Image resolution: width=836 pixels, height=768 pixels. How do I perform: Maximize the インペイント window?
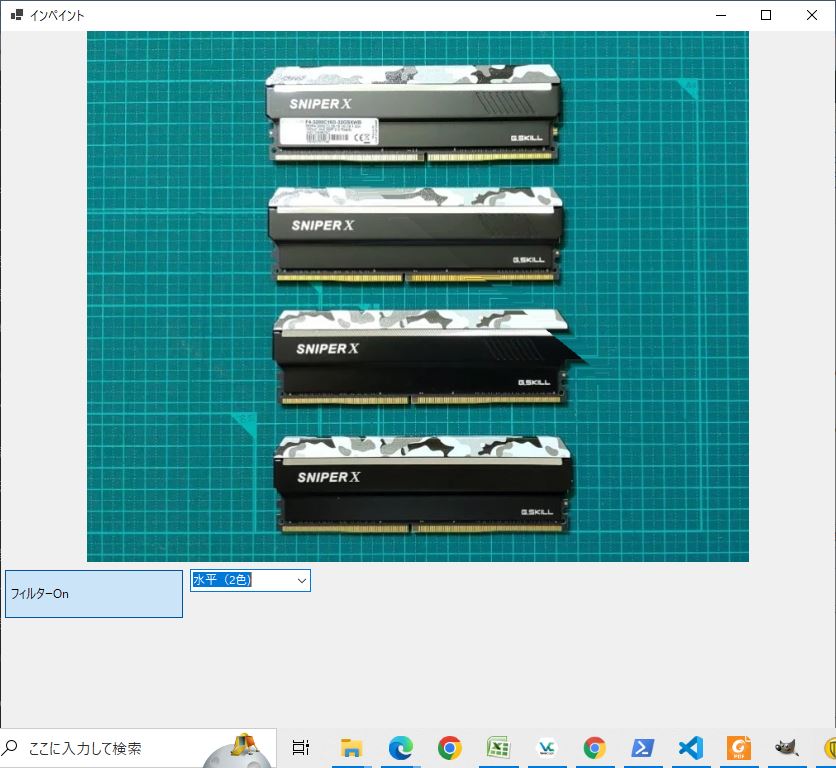point(766,15)
